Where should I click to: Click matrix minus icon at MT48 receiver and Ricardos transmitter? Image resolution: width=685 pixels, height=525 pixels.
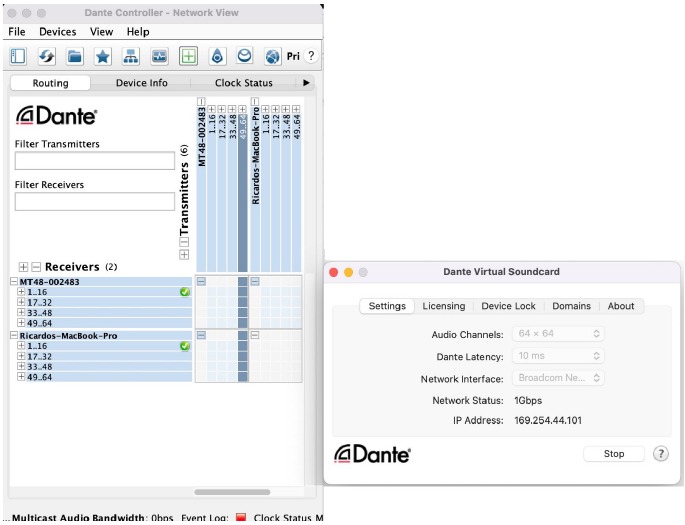(x=255, y=282)
